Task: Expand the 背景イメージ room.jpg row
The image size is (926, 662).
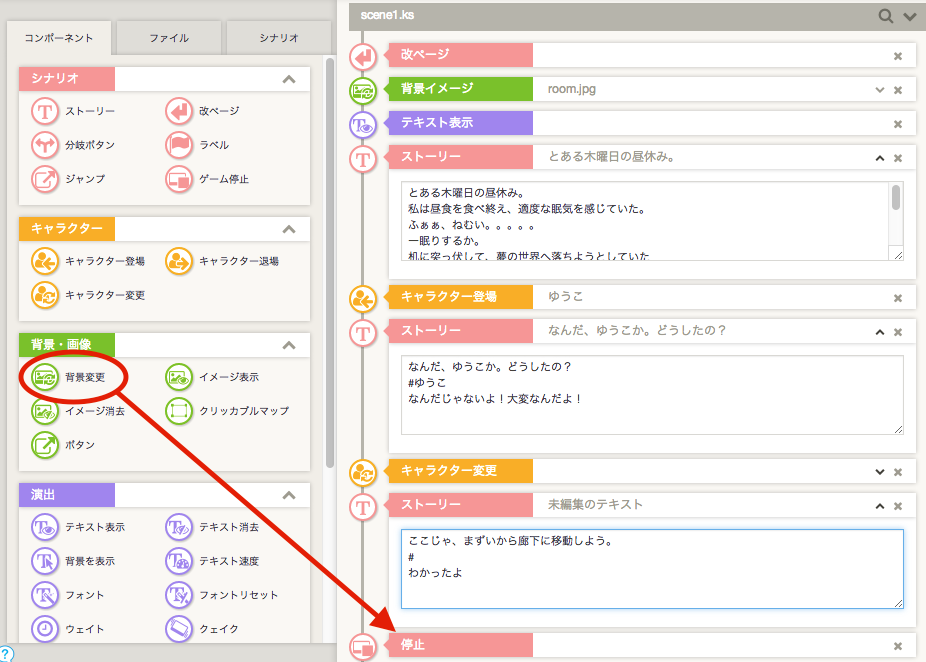Action: pos(880,90)
